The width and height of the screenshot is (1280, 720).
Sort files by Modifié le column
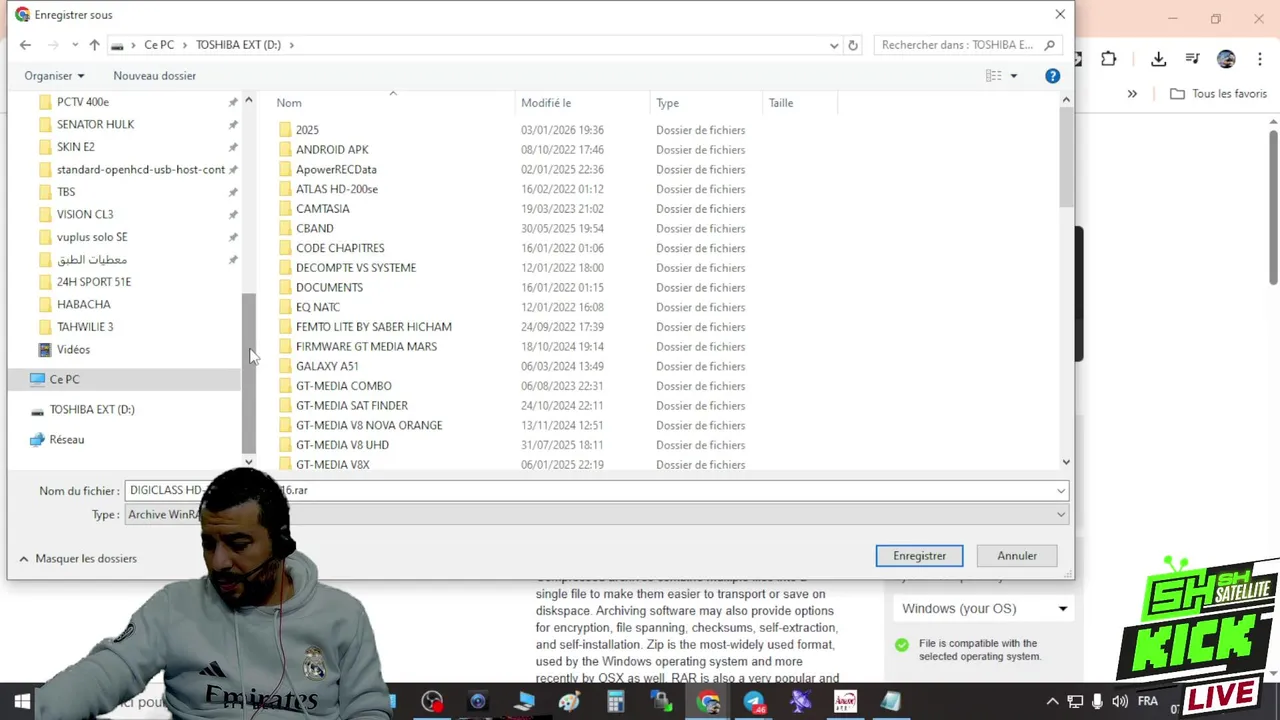tap(546, 103)
